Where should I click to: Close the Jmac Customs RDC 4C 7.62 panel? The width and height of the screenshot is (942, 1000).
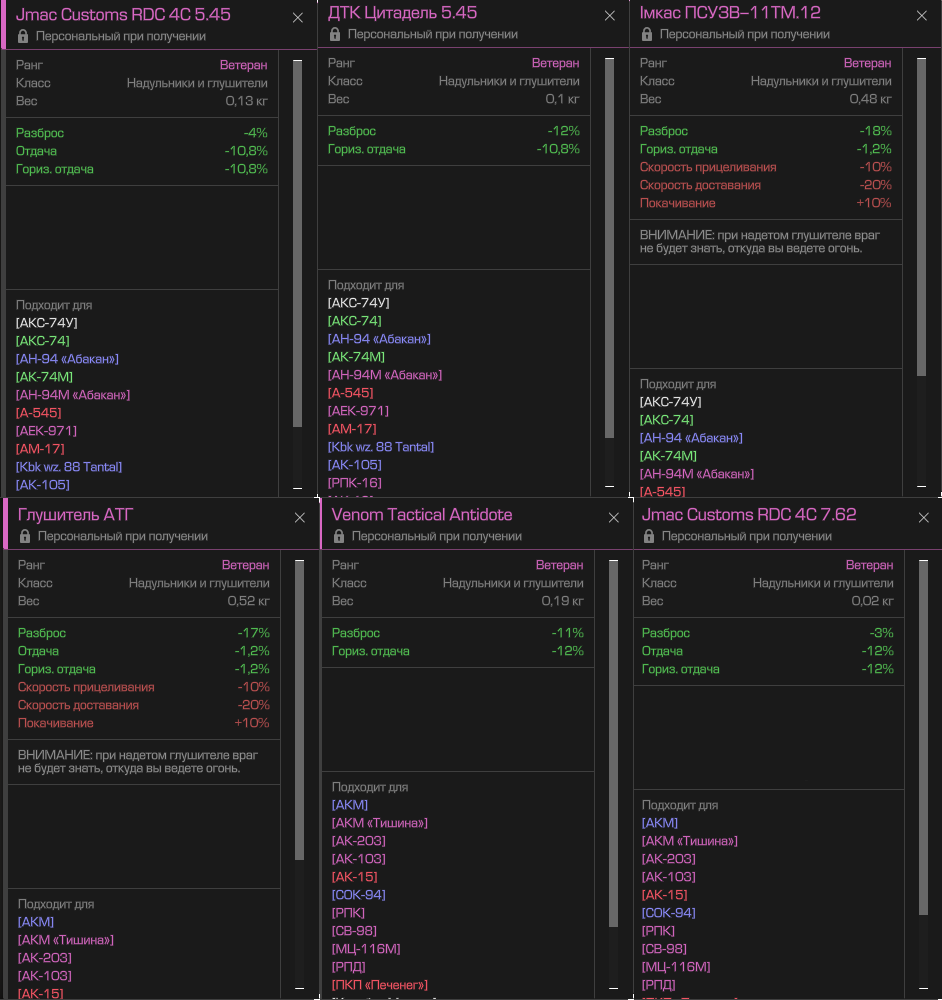point(924,518)
